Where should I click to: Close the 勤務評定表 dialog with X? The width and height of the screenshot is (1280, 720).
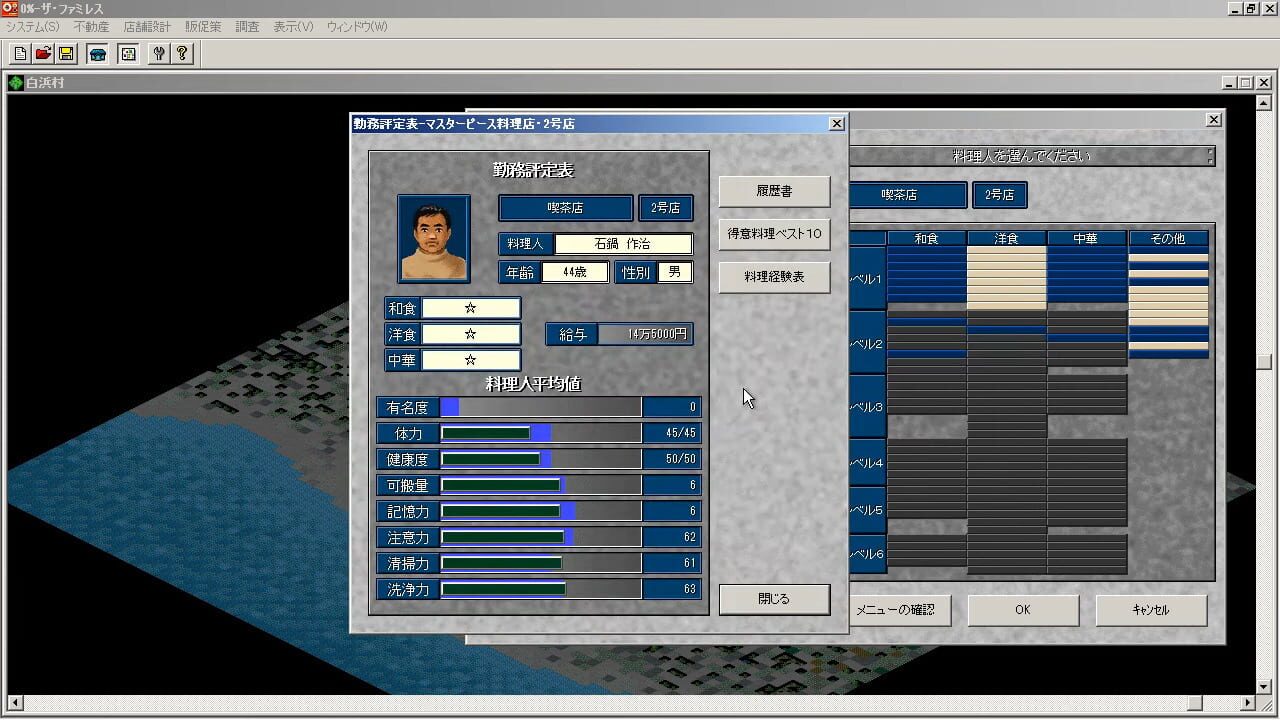point(837,124)
